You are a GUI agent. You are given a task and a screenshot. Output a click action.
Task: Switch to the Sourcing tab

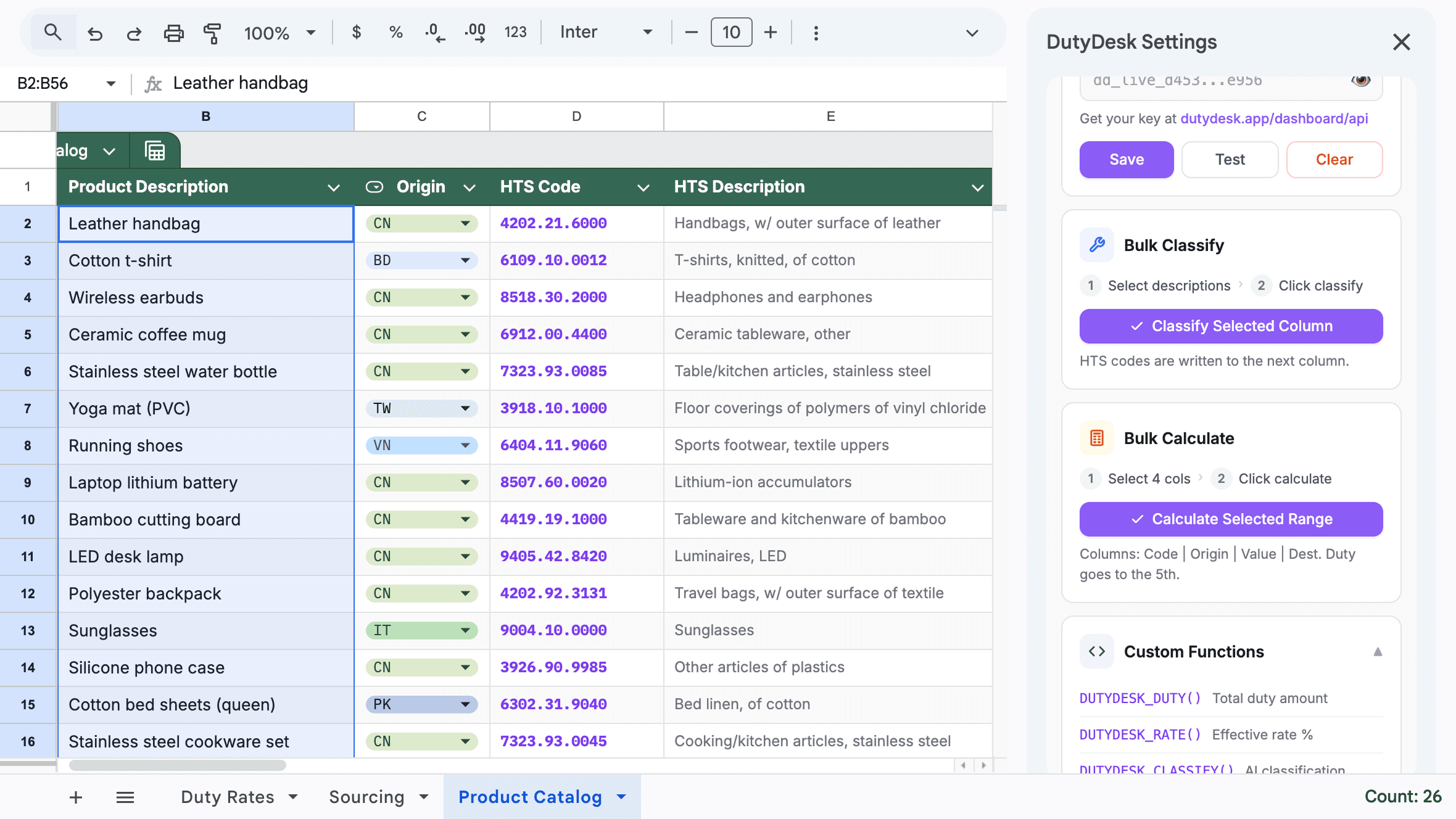[368, 797]
